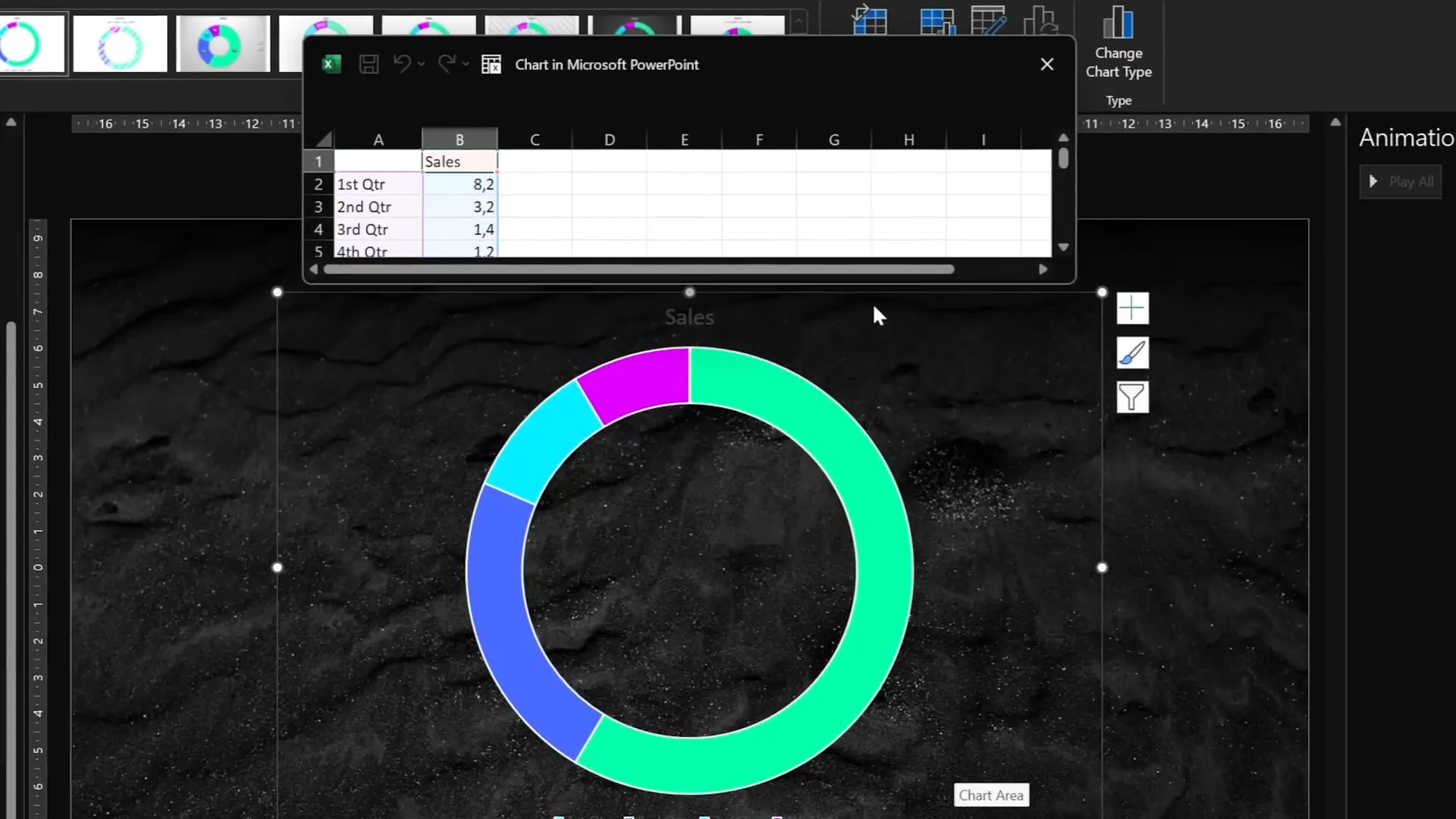Screen dimensions: 1456x819
Task: Select all cells with corner triangle
Action: (324, 140)
